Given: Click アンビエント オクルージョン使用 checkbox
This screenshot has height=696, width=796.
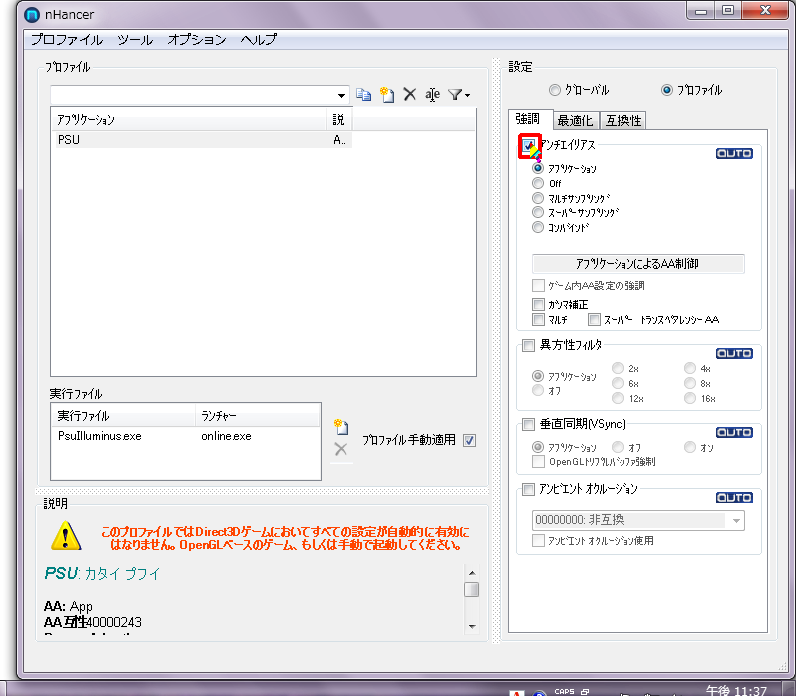Looking at the screenshot, I should coord(538,541).
